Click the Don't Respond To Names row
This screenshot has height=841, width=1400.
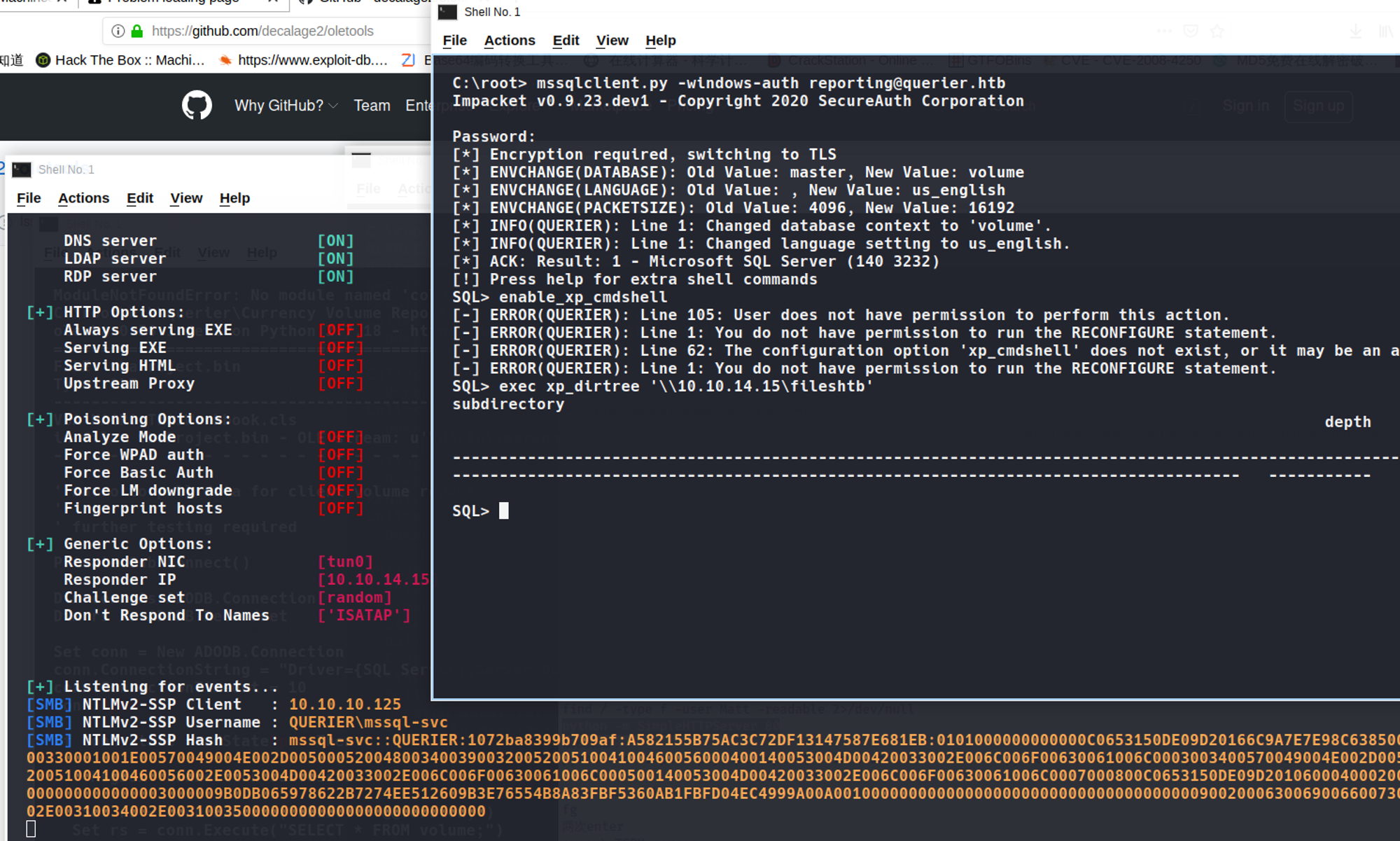pyautogui.click(x=237, y=616)
